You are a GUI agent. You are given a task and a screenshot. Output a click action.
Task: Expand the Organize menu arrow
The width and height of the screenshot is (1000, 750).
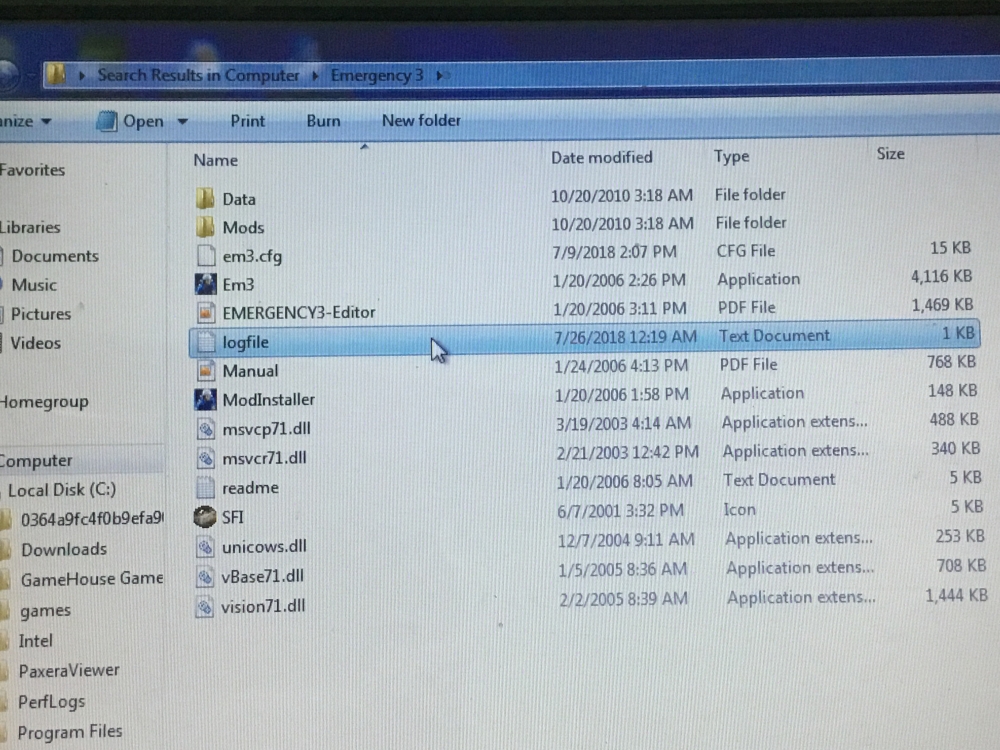(x=46, y=121)
